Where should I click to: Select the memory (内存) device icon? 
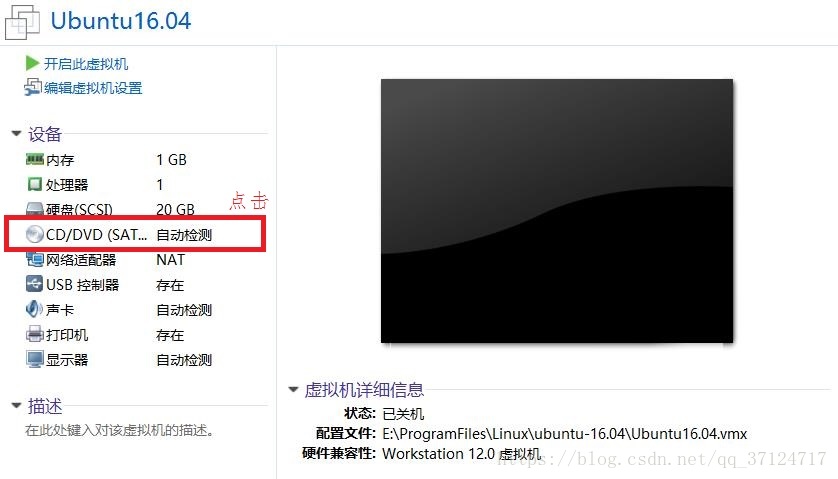click(35, 159)
